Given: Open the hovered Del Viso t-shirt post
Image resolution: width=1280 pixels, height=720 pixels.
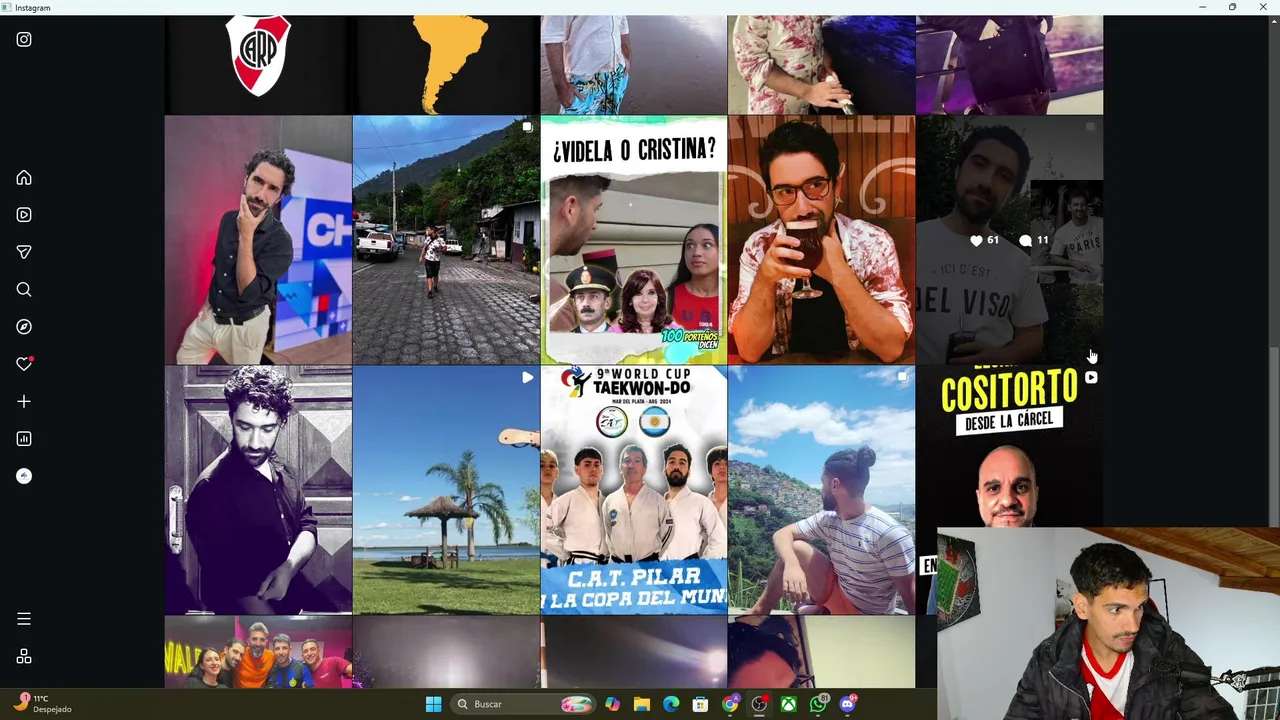Looking at the screenshot, I should tap(1010, 240).
